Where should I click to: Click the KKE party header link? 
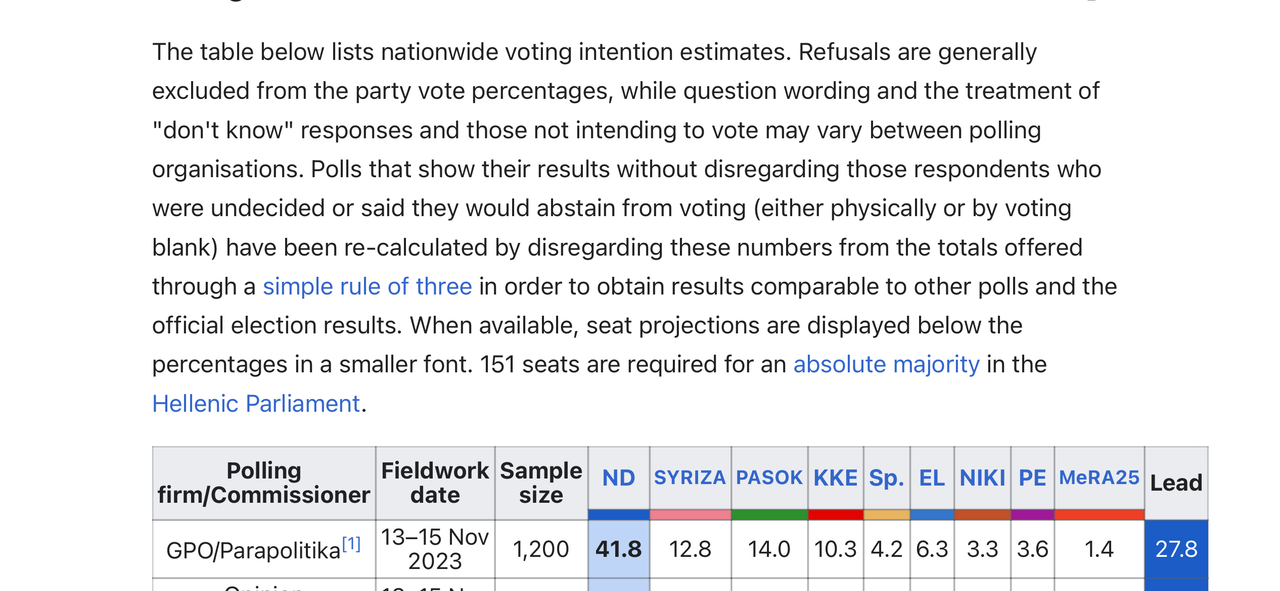point(835,478)
